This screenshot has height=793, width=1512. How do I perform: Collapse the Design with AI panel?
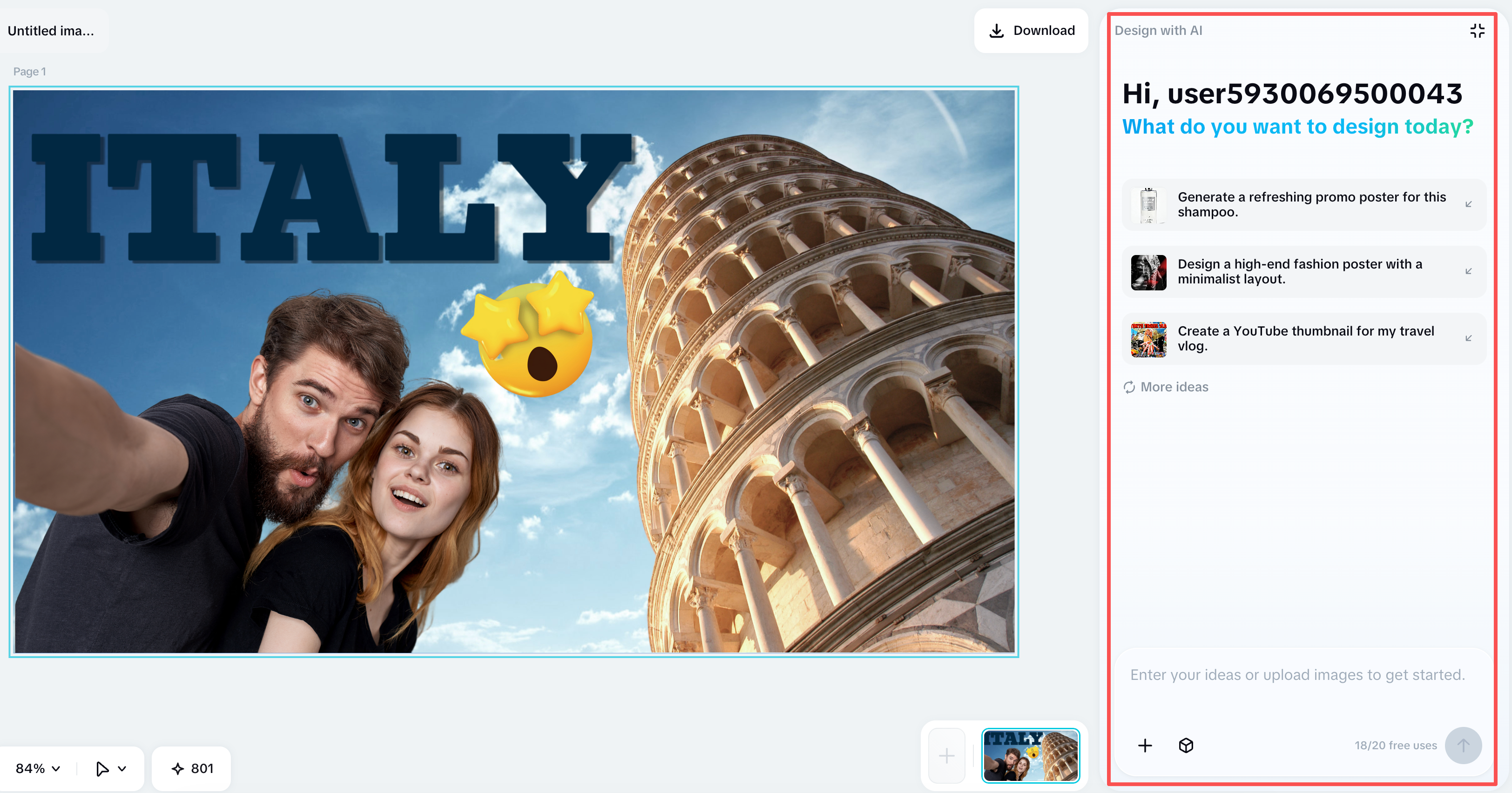pyautogui.click(x=1478, y=31)
